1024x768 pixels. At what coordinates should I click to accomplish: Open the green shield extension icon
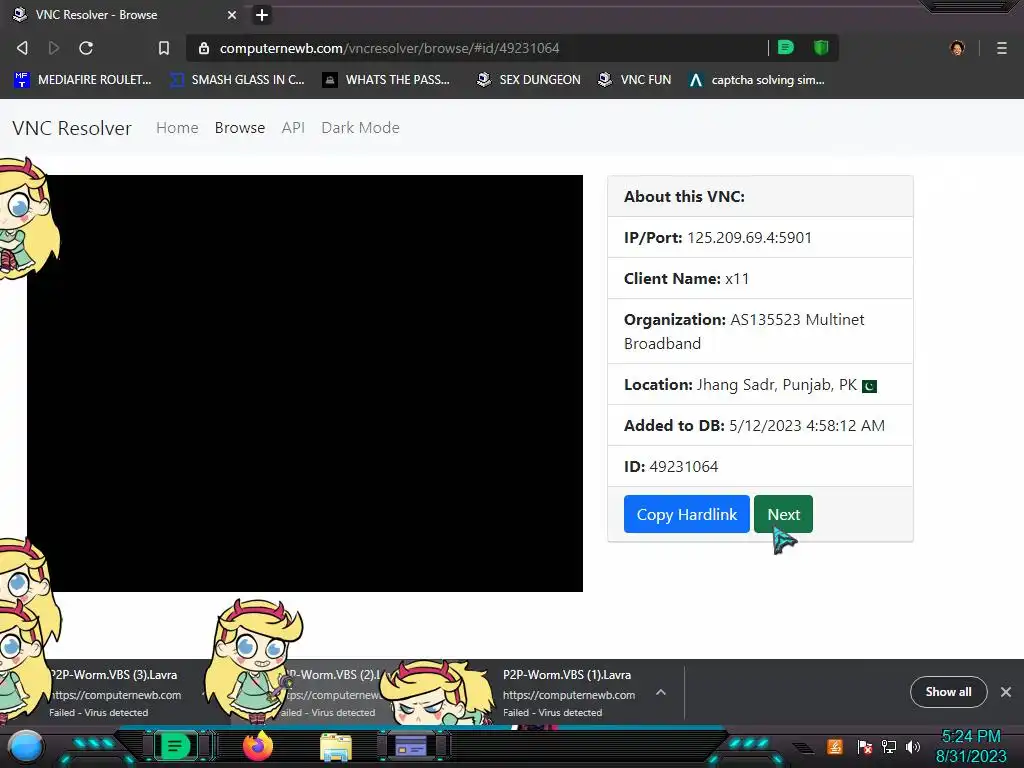821,47
